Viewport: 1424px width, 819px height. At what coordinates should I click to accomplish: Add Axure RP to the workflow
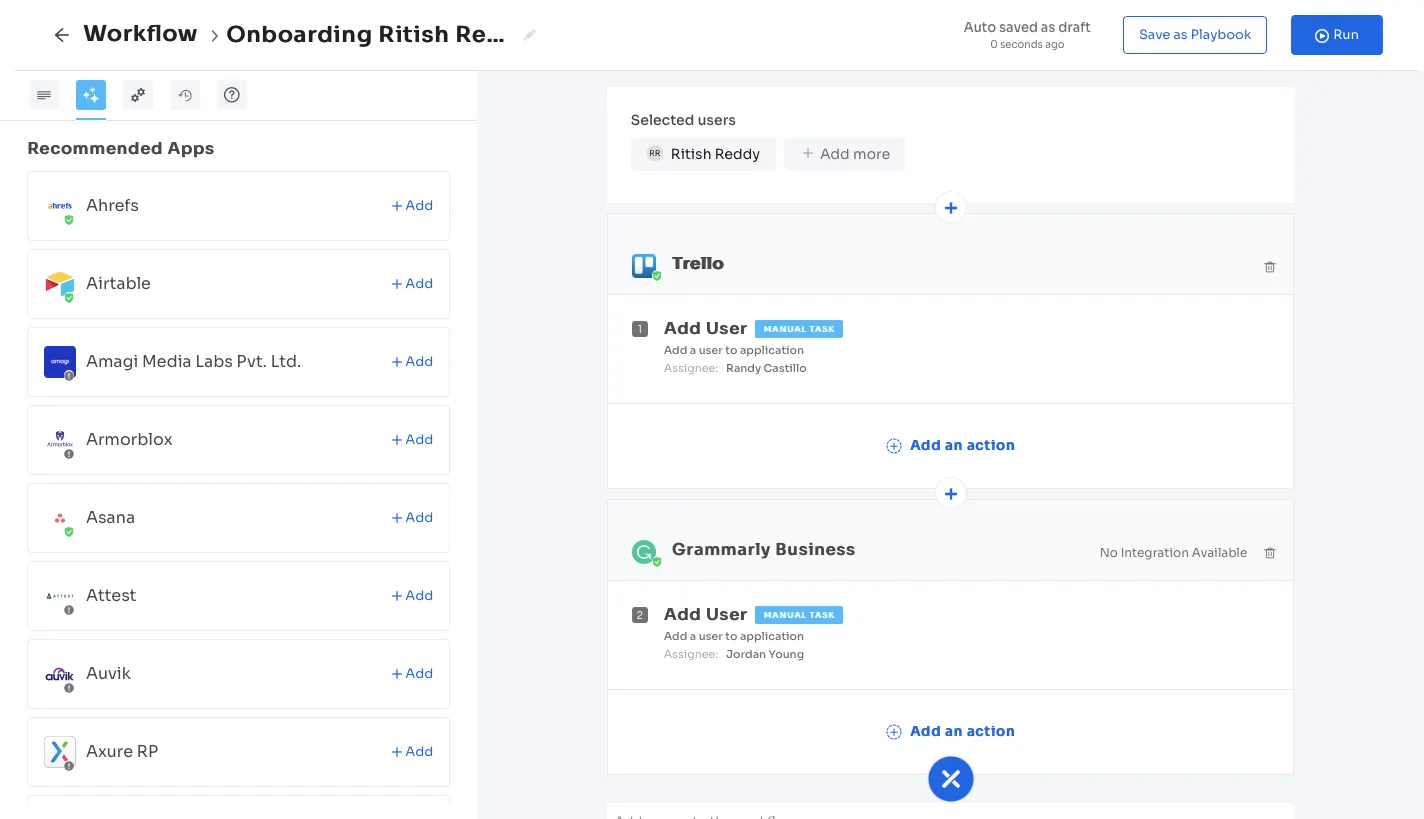tap(412, 751)
